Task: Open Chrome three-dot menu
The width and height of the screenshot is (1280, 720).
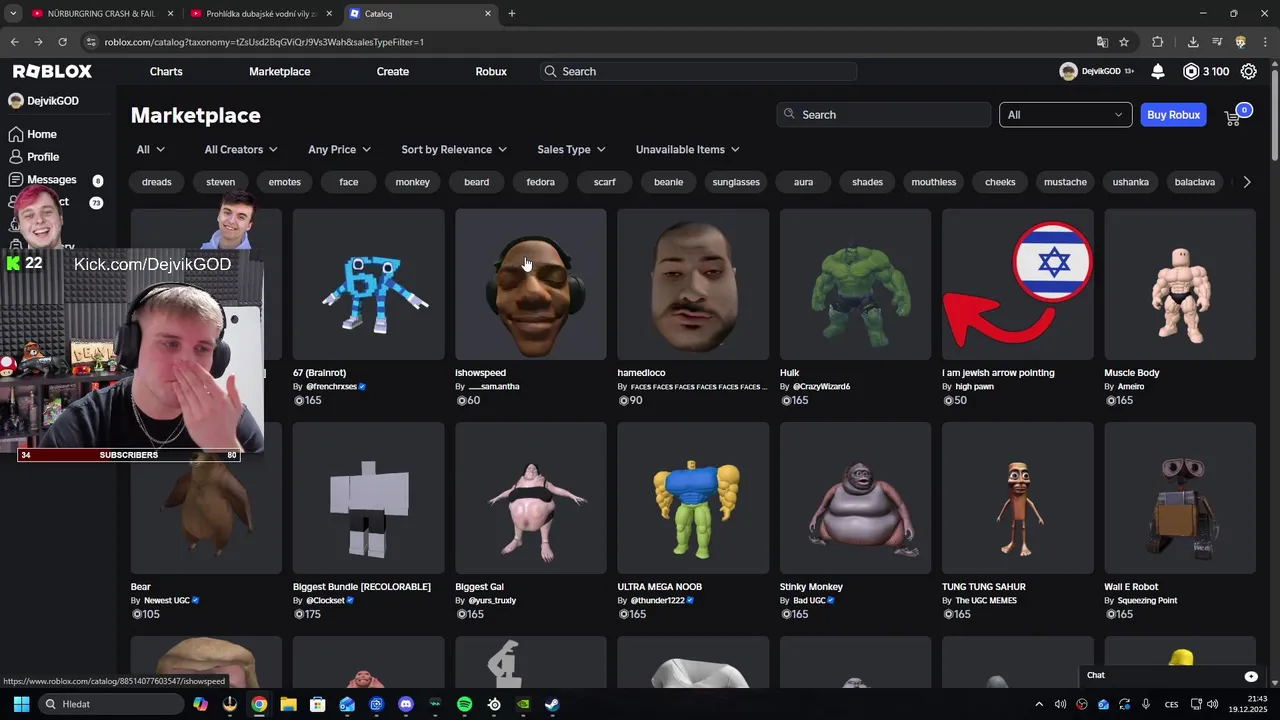Action: [1264, 42]
